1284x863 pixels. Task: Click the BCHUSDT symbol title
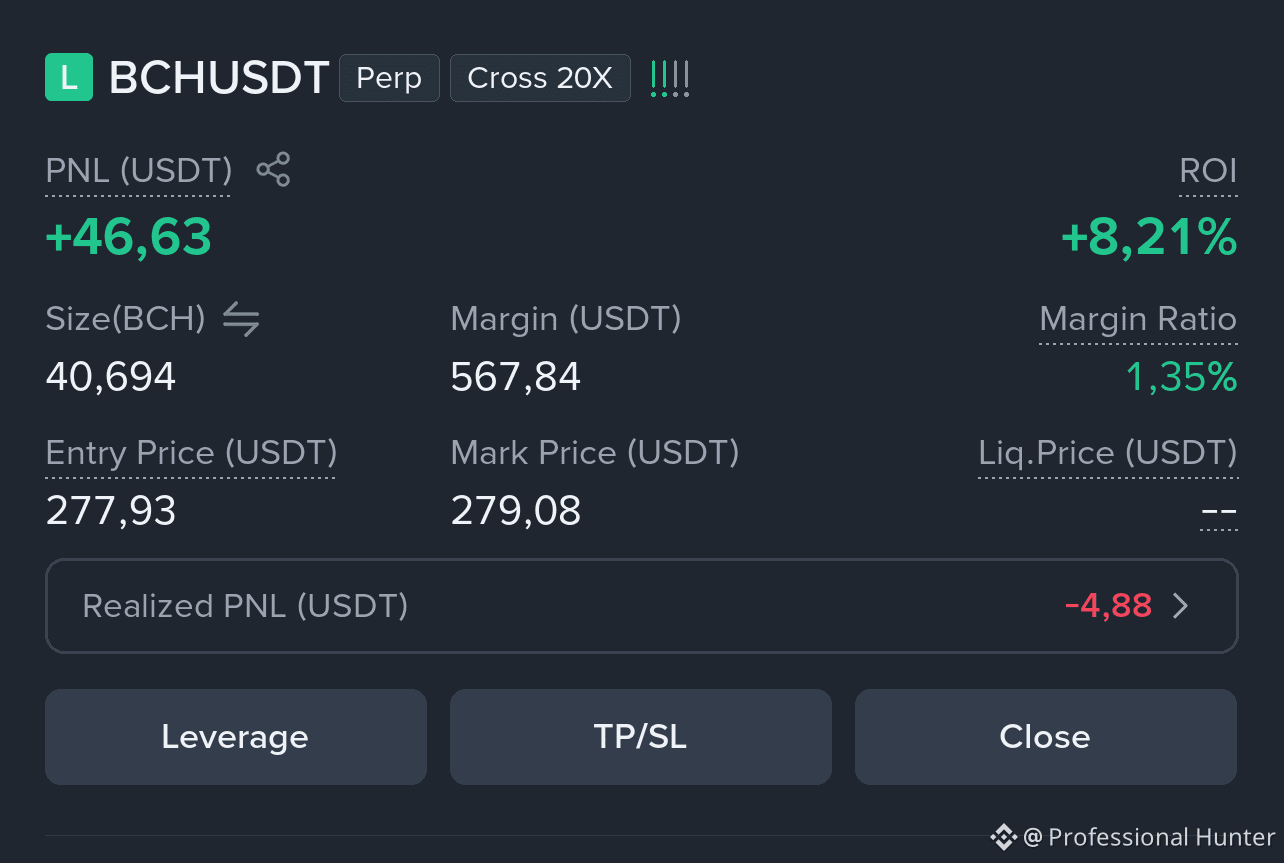click(219, 78)
